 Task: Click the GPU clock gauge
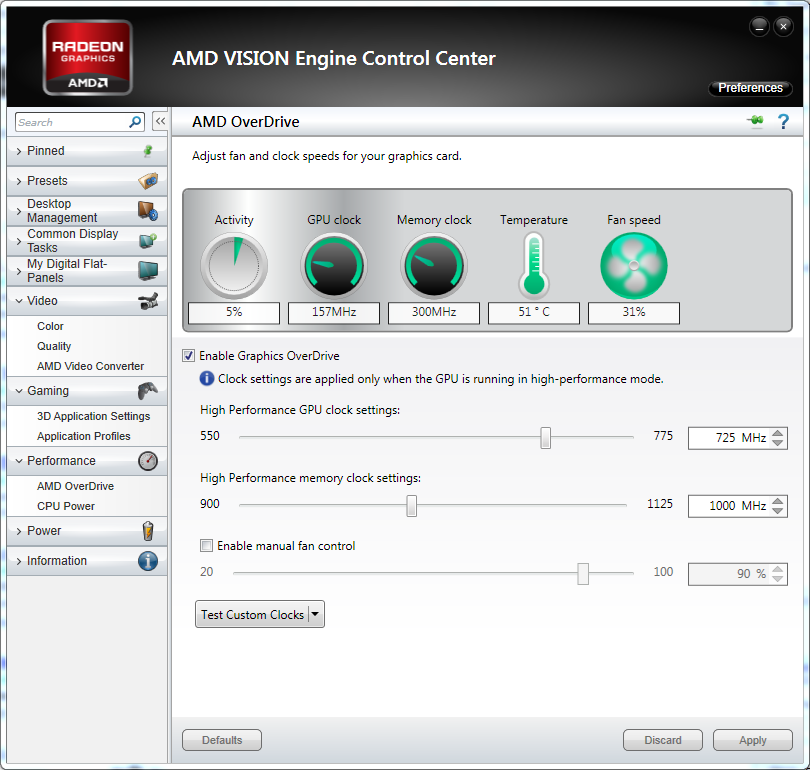pyautogui.click(x=334, y=265)
